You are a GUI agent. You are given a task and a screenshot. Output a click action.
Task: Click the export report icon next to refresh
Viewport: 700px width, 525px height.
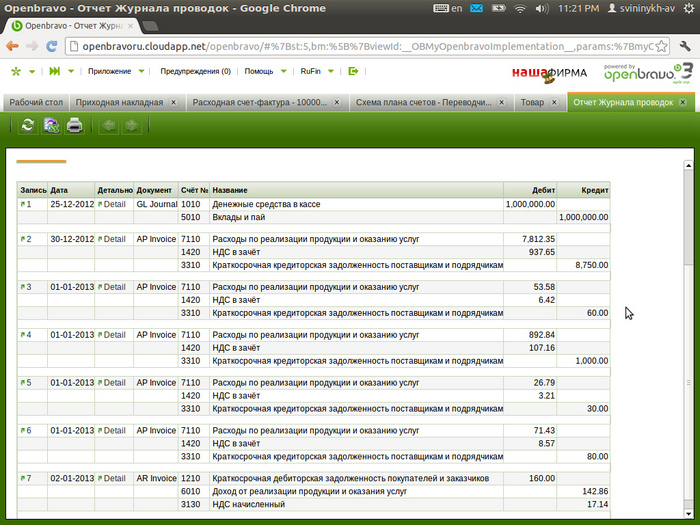[x=50, y=125]
